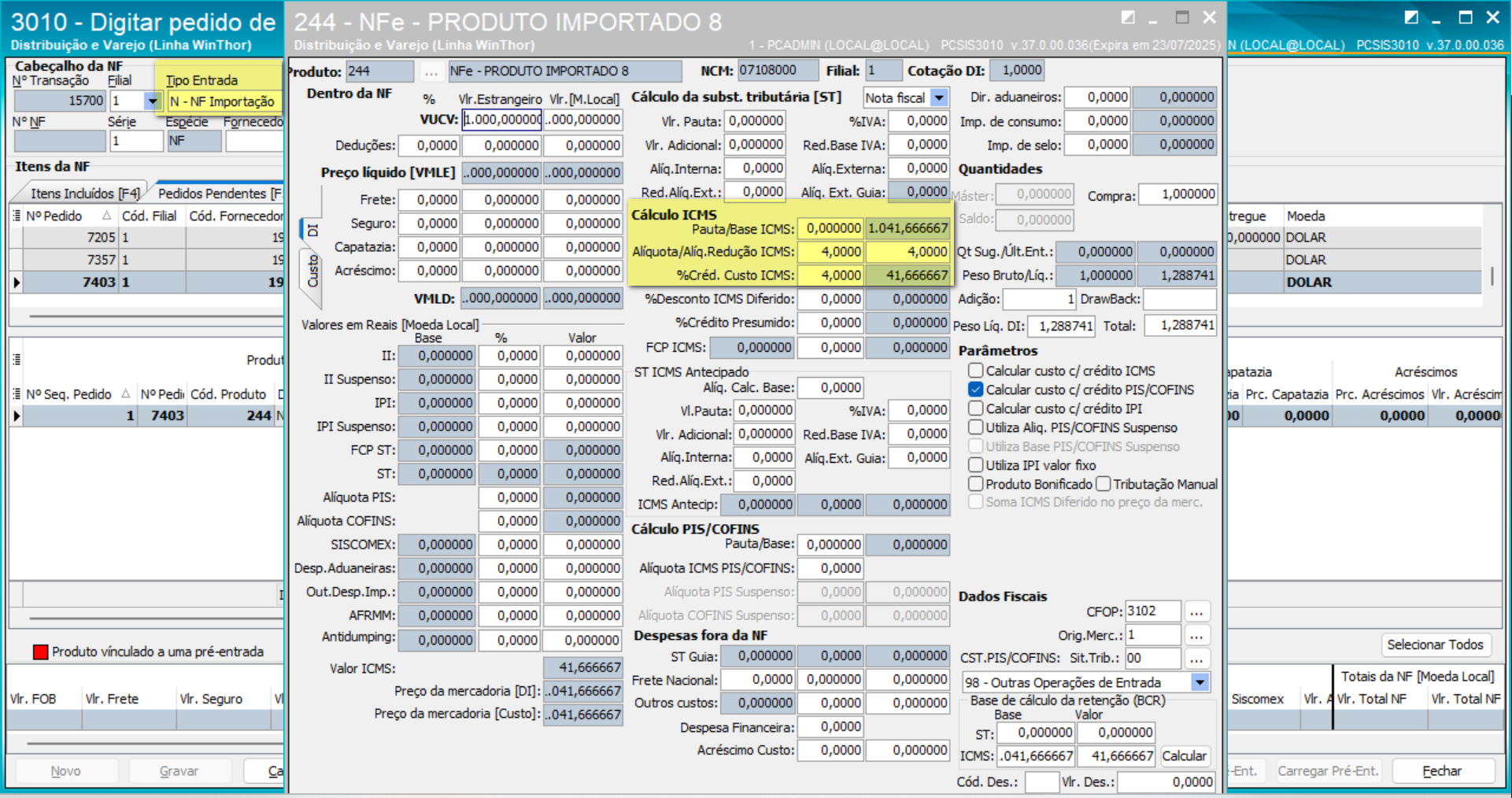The width and height of the screenshot is (1512, 798).
Task: Click restore-layout icon in product window title bar
Action: 1128,17
